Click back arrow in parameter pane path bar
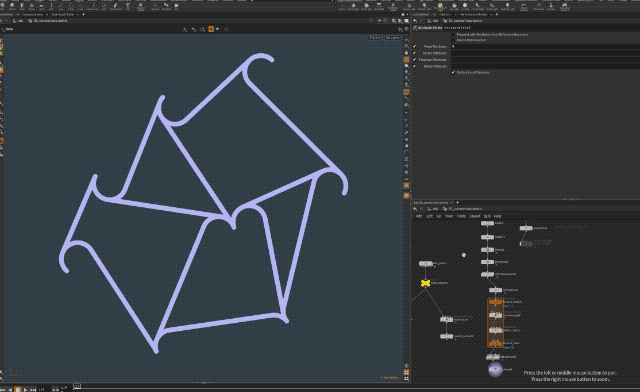Image resolution: width=640 pixels, height=392 pixels. click(415, 21)
